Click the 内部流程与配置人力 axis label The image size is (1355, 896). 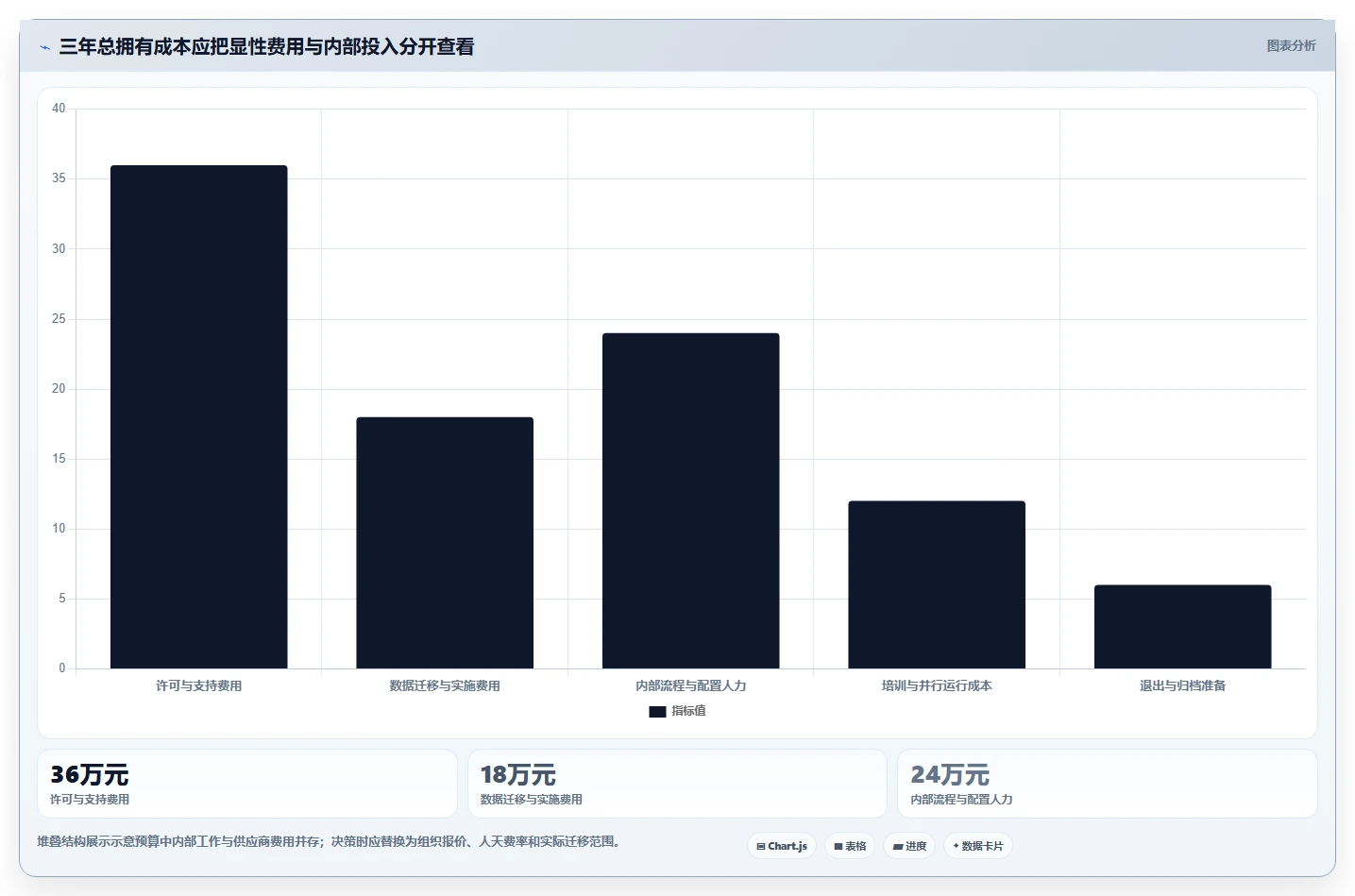click(691, 685)
